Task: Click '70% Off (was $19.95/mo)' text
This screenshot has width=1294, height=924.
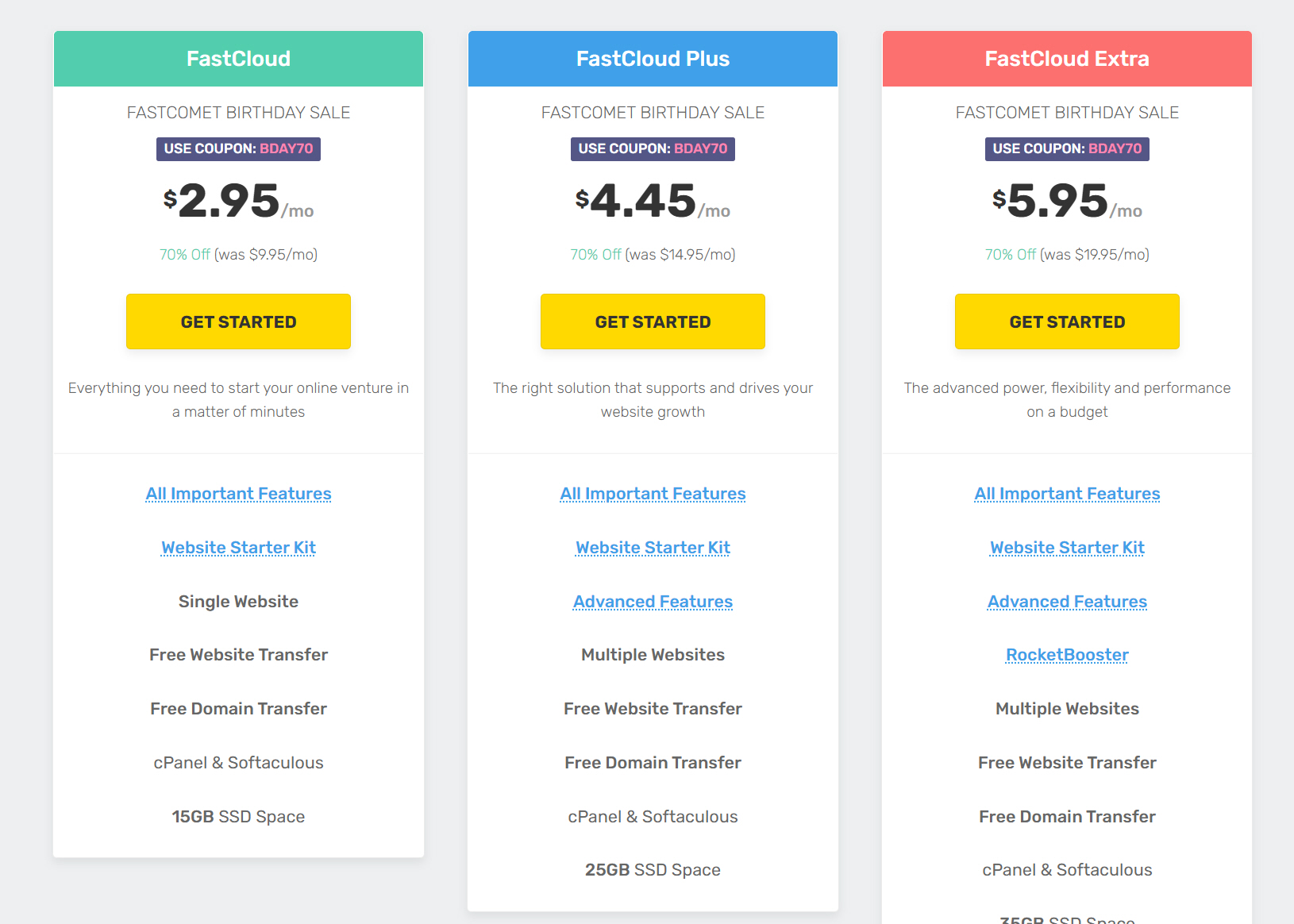Action: coord(1067,255)
